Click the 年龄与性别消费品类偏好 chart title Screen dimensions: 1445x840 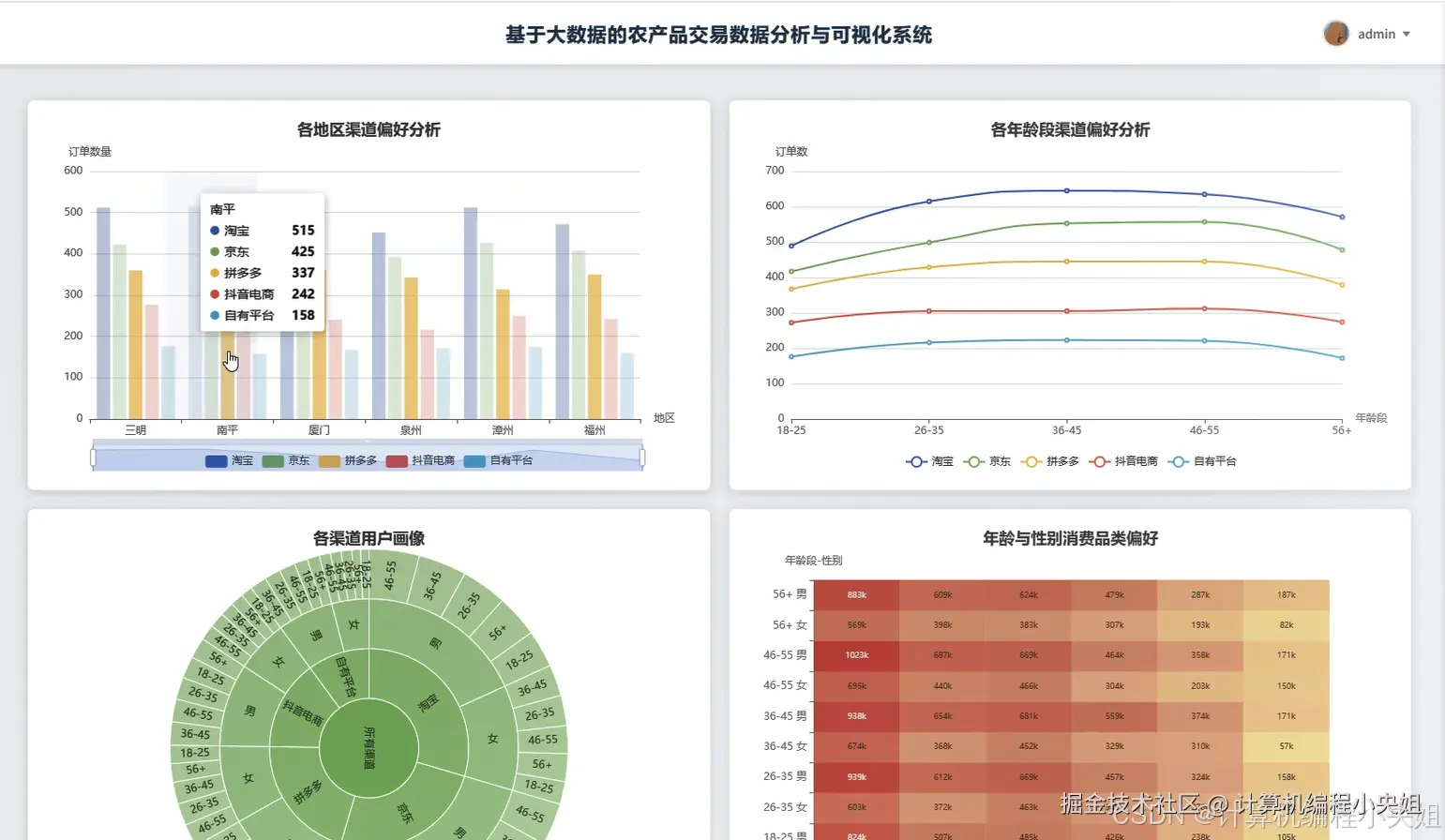(x=1070, y=538)
